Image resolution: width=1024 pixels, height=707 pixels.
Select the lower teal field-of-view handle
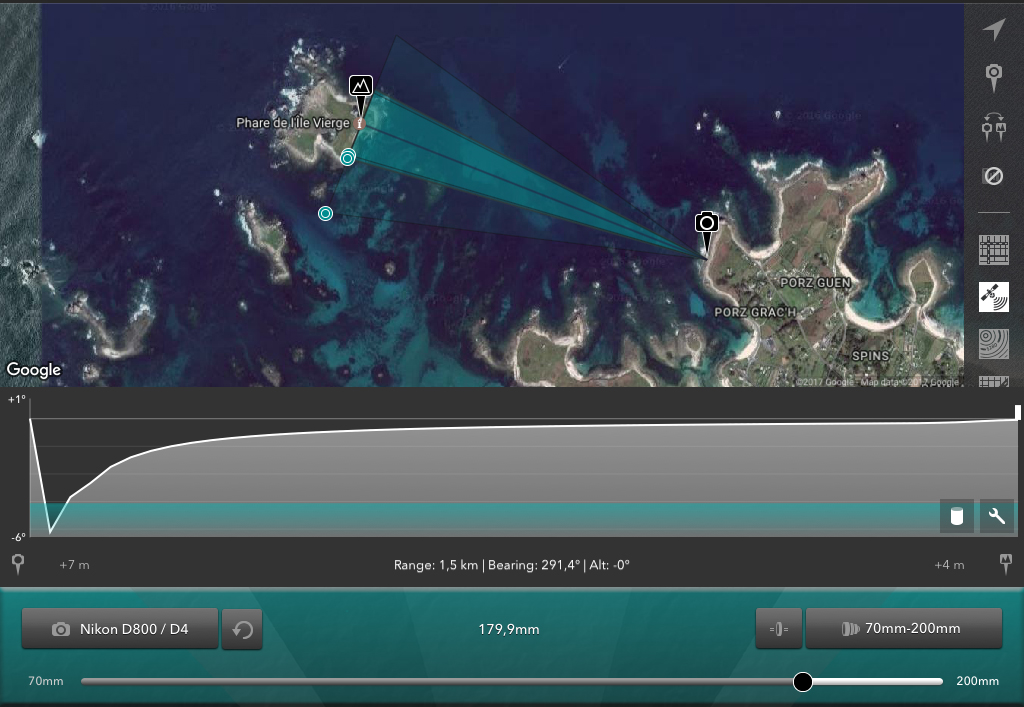click(x=325, y=213)
